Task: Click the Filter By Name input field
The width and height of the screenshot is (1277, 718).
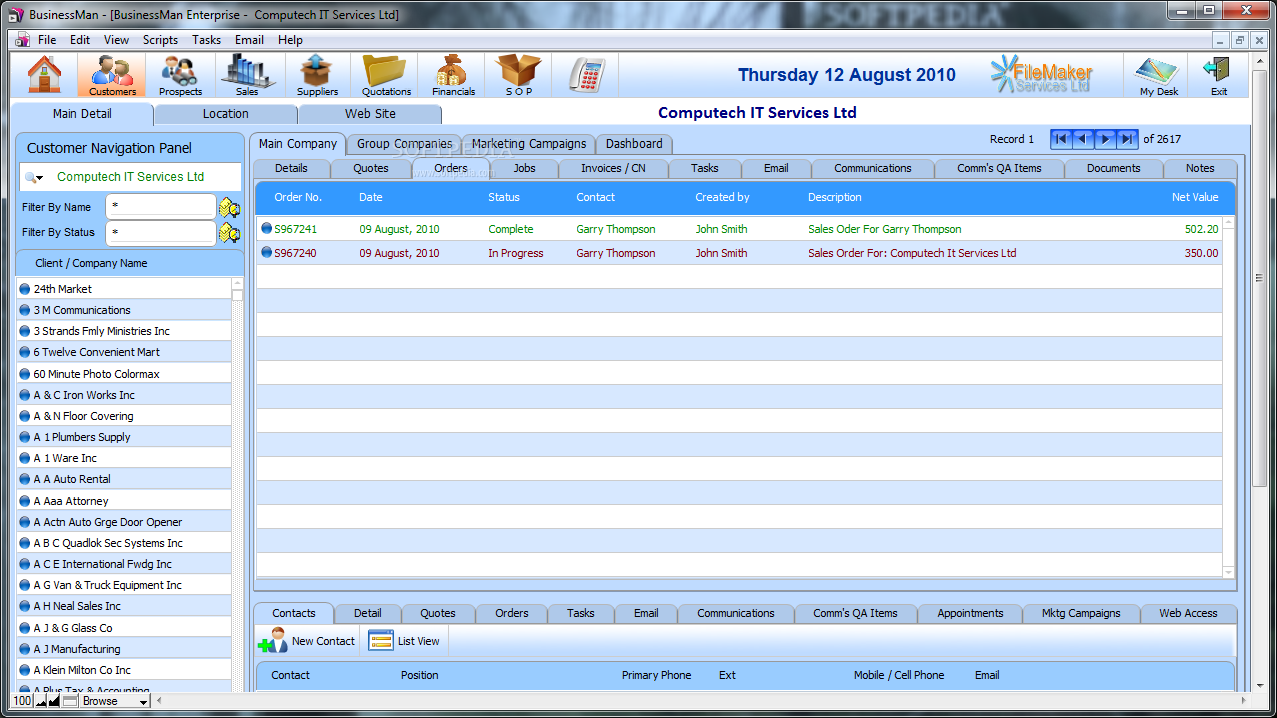Action: pos(161,207)
